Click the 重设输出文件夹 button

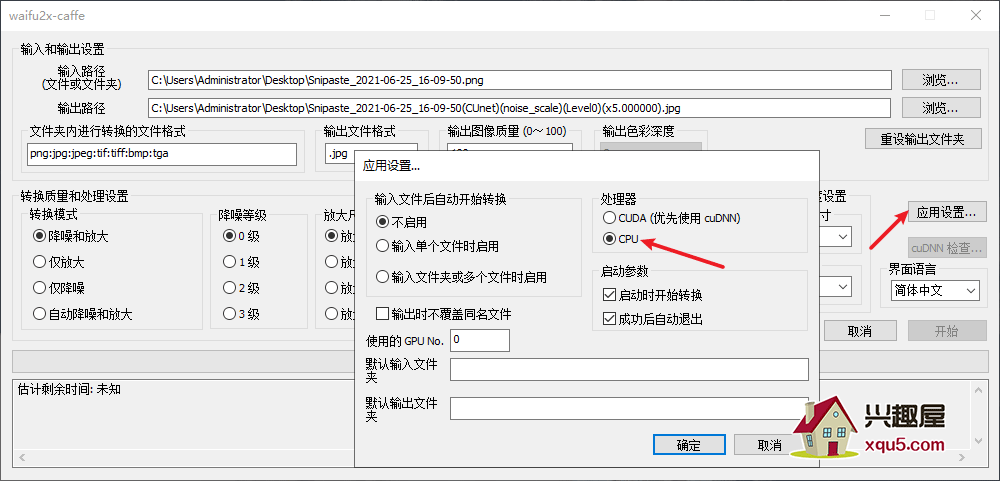923,138
